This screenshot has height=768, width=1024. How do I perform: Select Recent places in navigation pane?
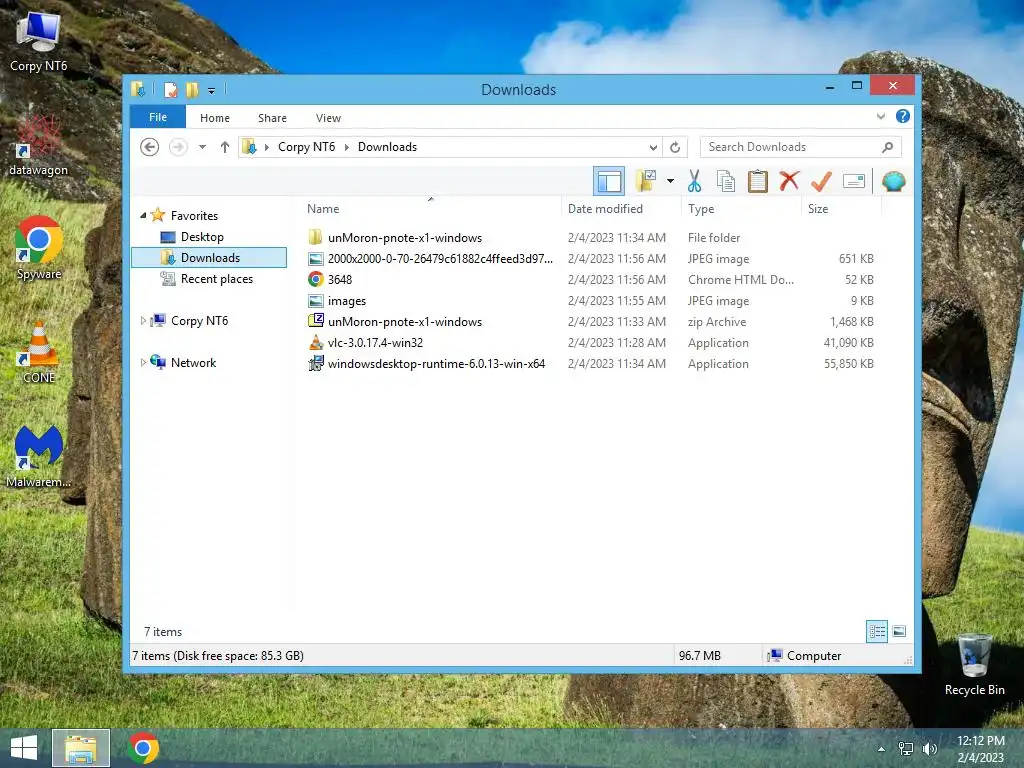click(216, 279)
